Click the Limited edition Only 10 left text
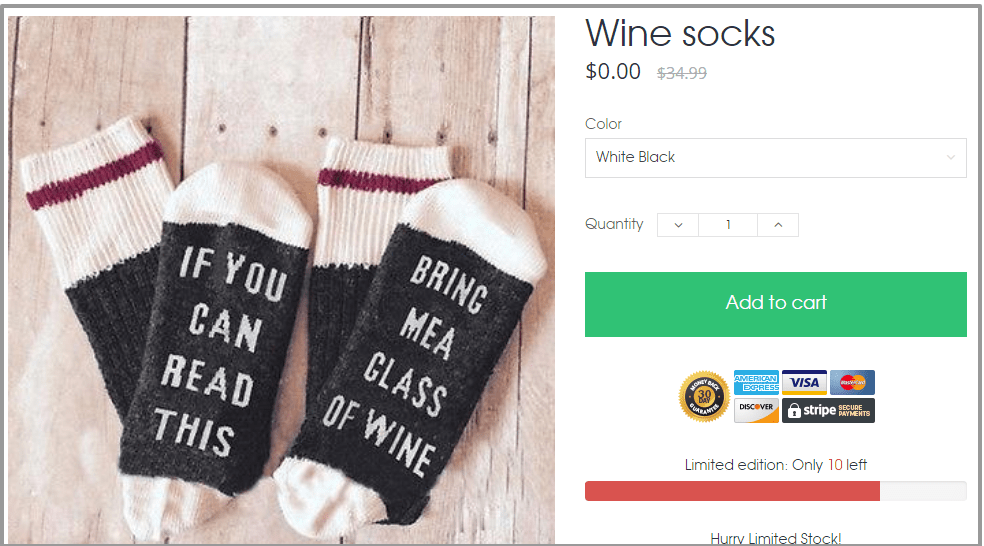 click(776, 465)
